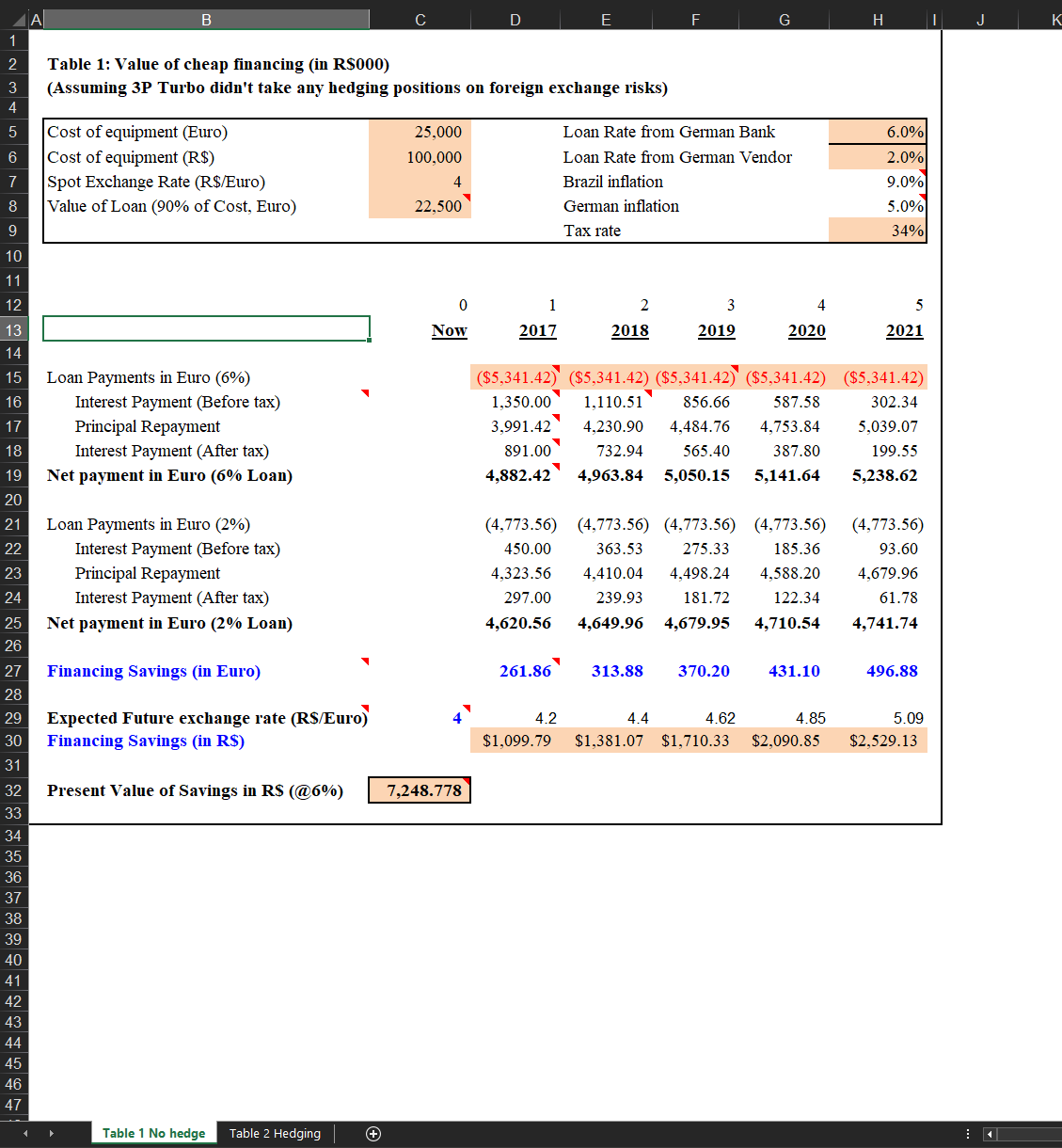Open the comment on Expected Future exchange rate
This screenshot has width=1062, height=1148.
pyautogui.click(x=365, y=709)
